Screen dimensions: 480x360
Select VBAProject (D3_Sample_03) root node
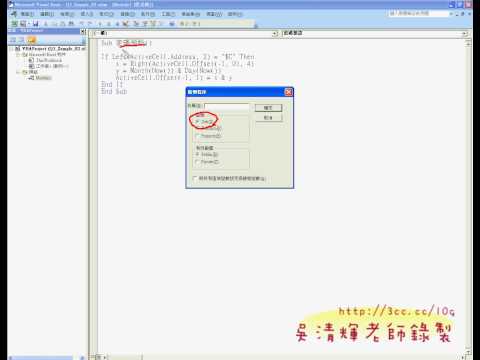(51, 49)
